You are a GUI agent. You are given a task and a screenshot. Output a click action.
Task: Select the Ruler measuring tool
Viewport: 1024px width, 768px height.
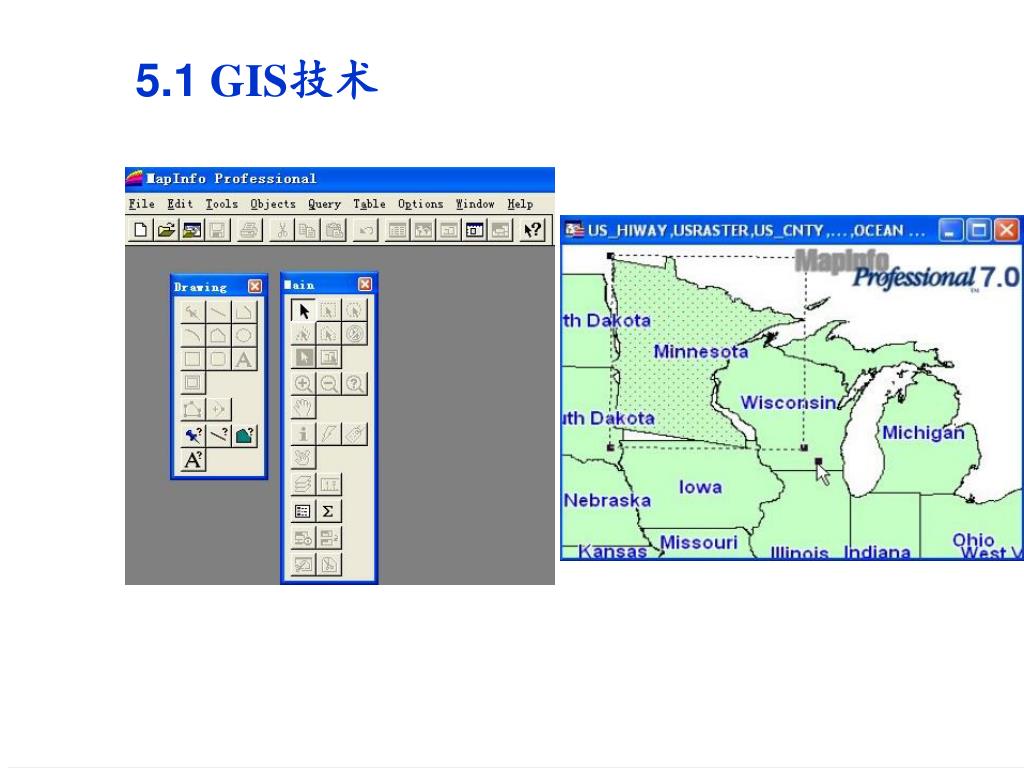(328, 484)
